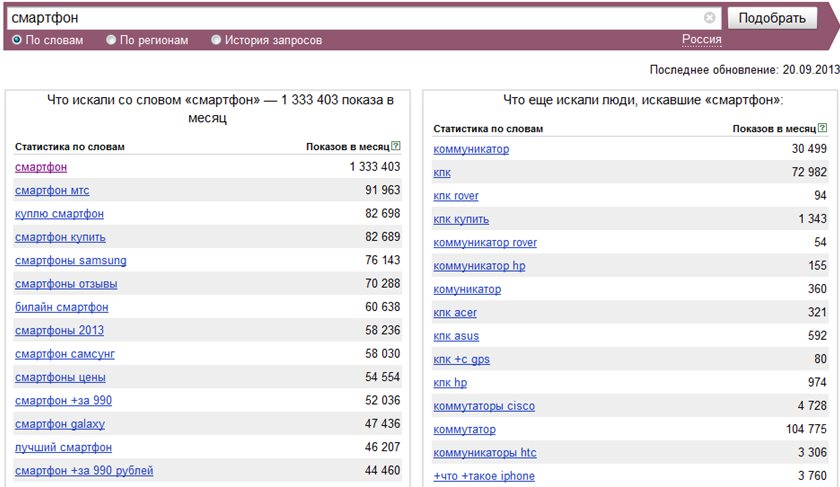The image size is (840, 487).
Task: Open the 'коммуникатор rover' link
Action: 485,243
